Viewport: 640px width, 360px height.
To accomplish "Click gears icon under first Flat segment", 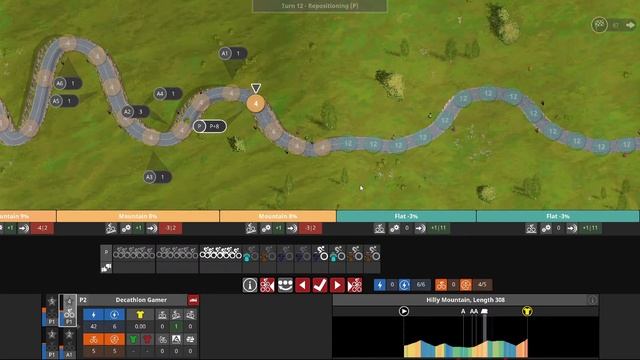I will click(x=394, y=229).
